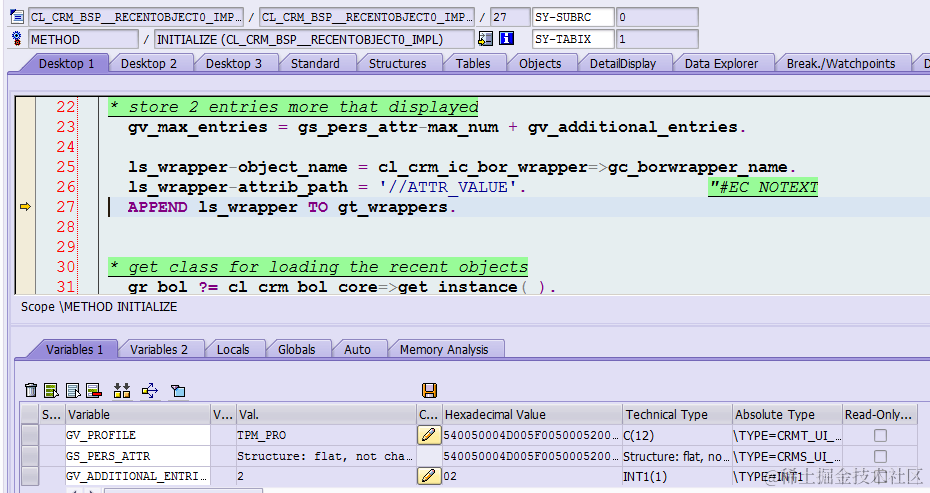Click the GV_ADDITIONAL_ENTRI variable name cell
The image size is (930, 493).
138,476
